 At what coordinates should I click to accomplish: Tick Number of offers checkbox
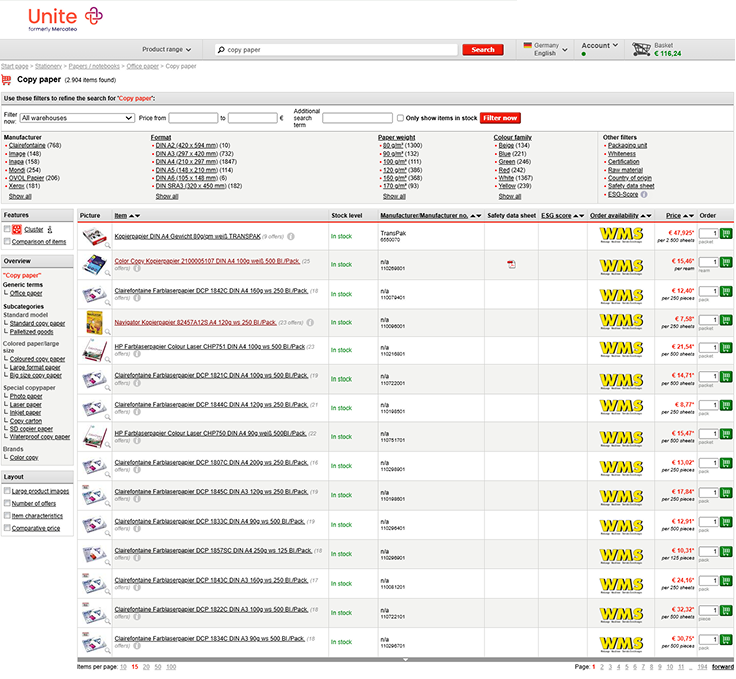point(7,503)
